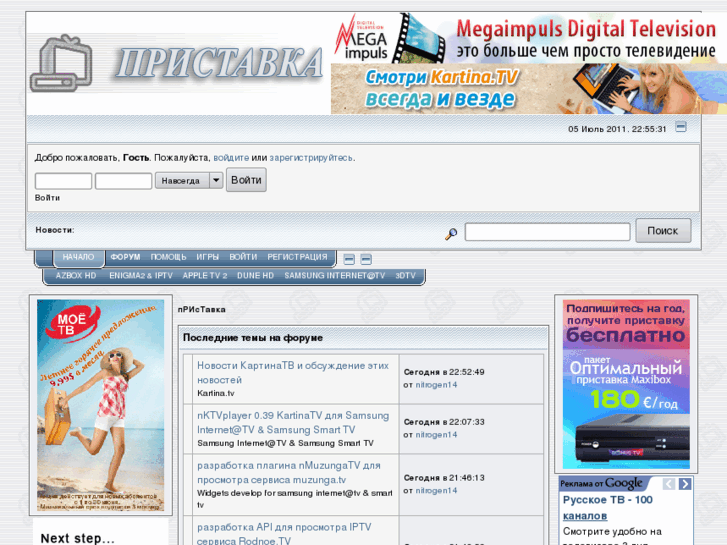Click the second collapse icon beside the main menu
Image resolution: width=727 pixels, height=545 pixels.
click(366, 259)
